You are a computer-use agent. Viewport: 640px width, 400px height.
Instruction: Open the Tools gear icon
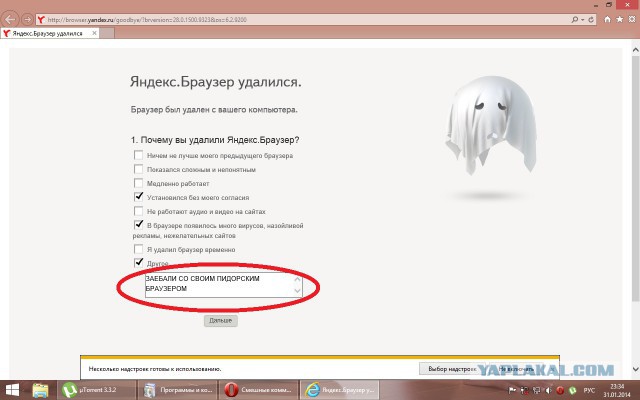[632, 19]
